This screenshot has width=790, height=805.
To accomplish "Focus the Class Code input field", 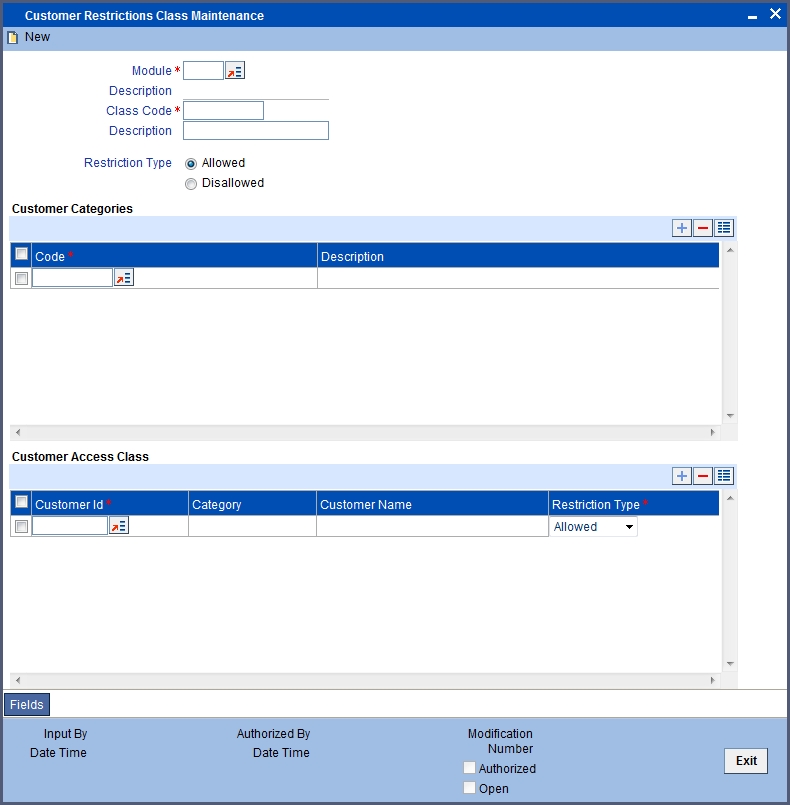I will (223, 110).
